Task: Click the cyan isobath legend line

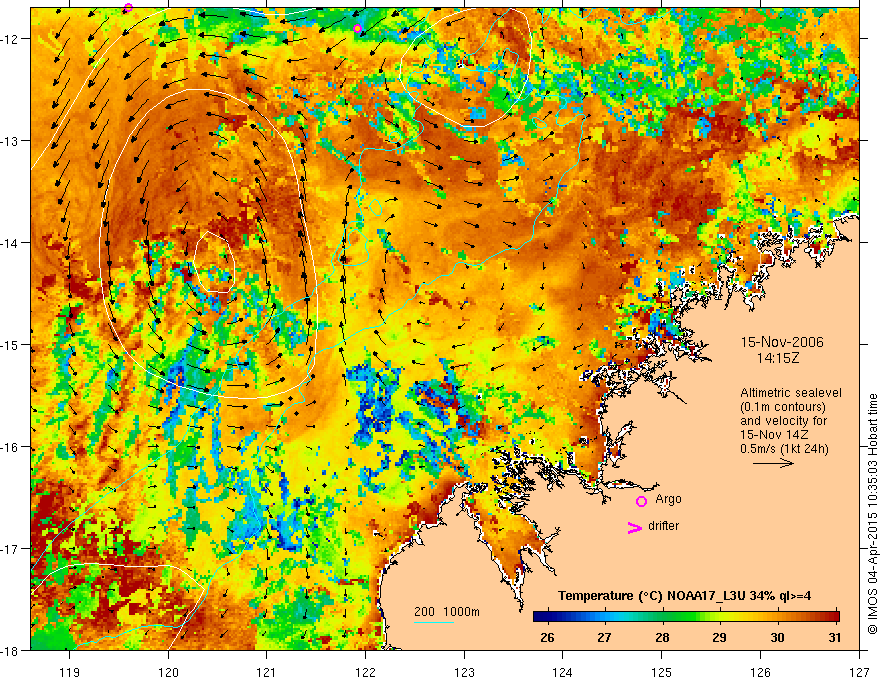Action: point(434,622)
